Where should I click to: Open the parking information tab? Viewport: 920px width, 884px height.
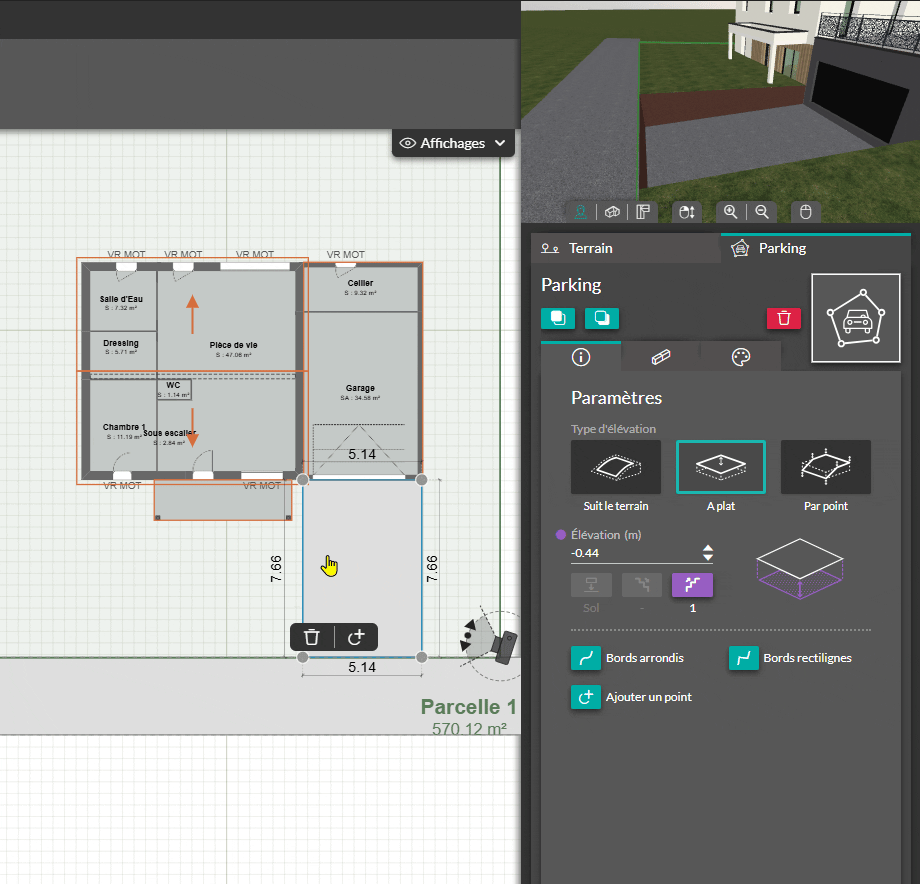581,357
